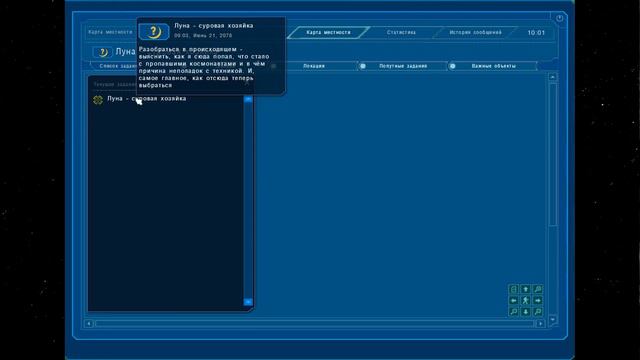Click the quest list scroll-down arrow

pos(248,302)
